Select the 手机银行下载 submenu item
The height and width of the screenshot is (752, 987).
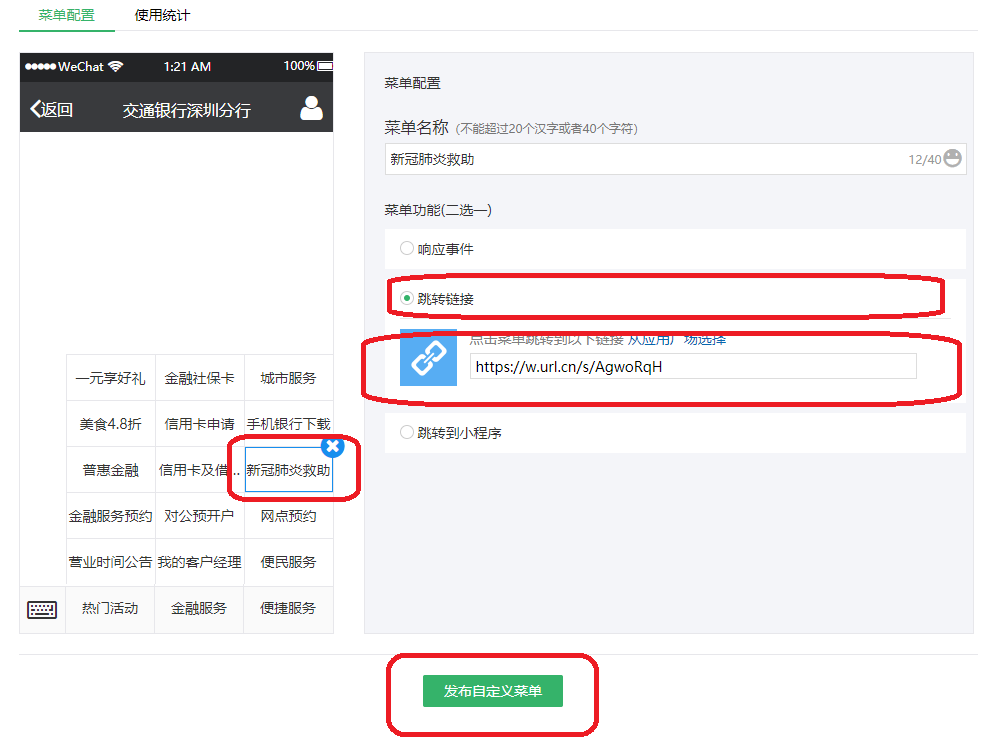288,424
